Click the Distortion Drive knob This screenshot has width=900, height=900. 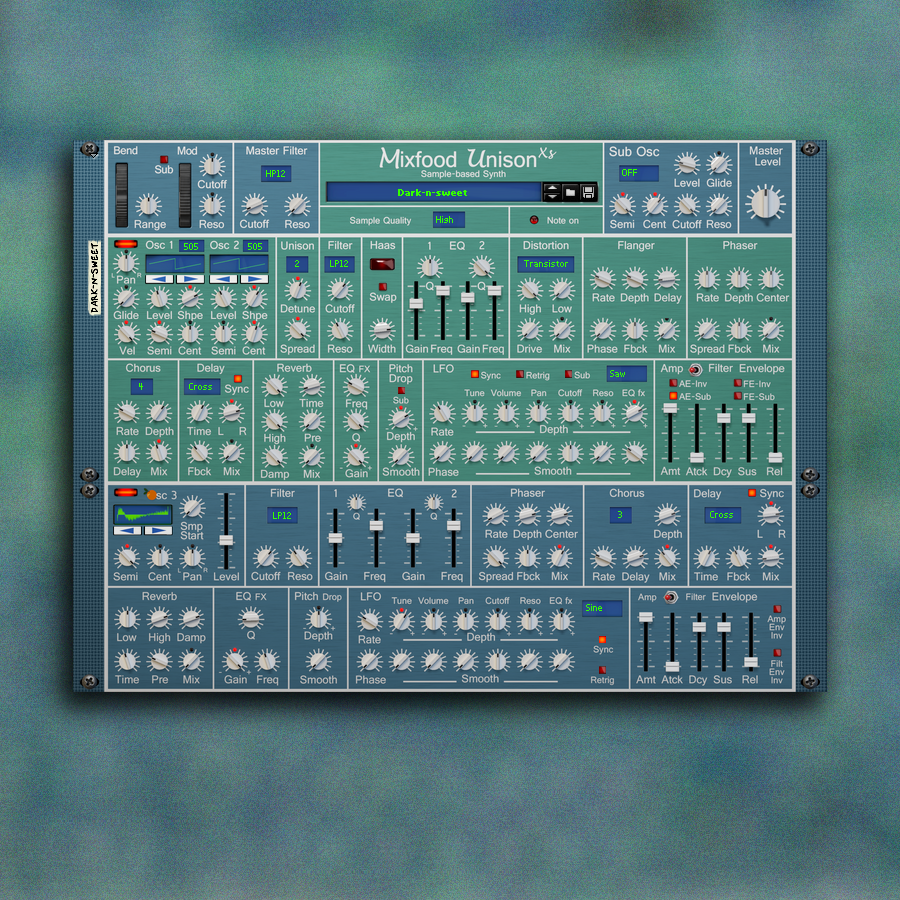529,331
